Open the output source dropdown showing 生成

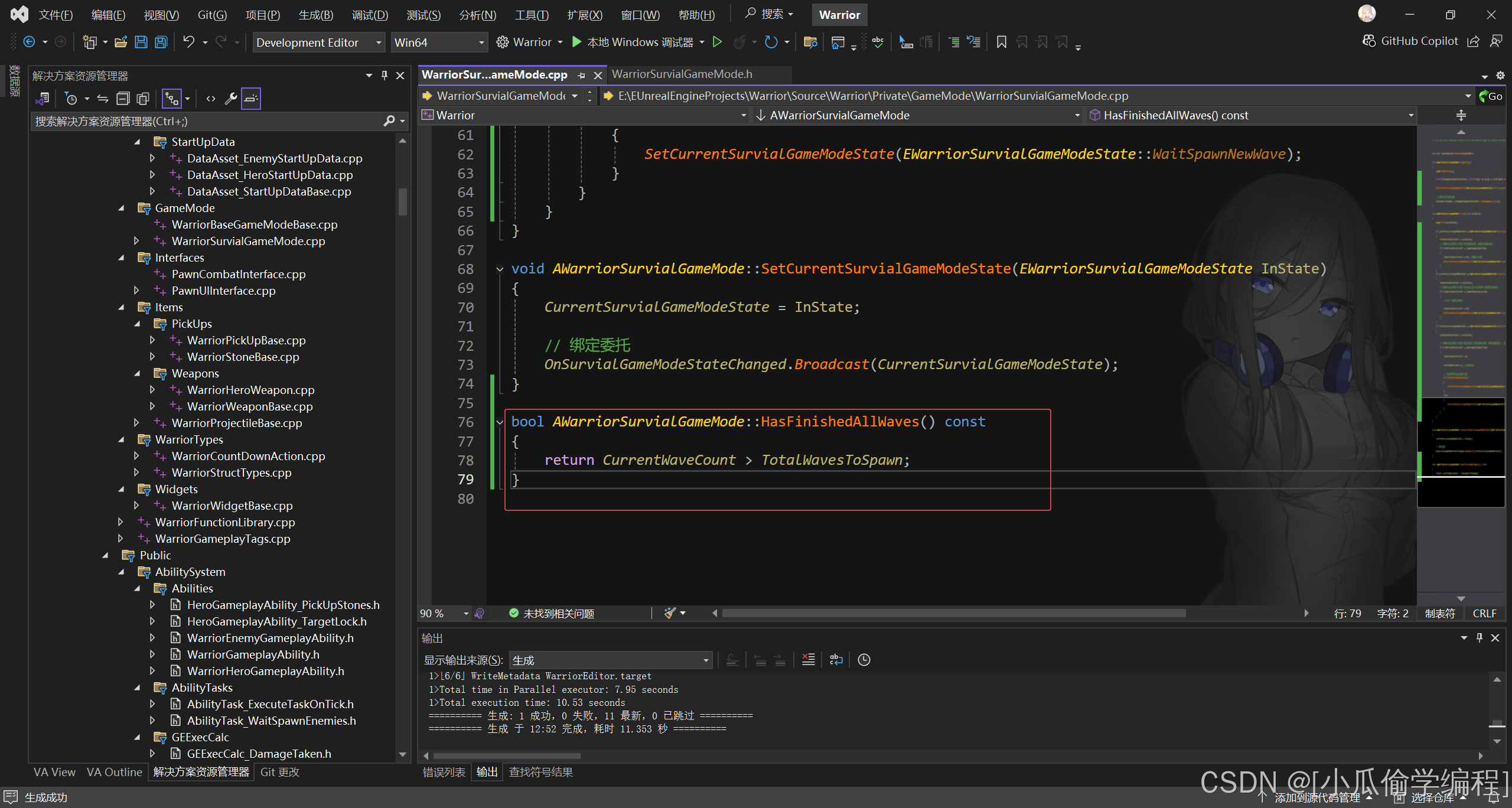(610, 660)
